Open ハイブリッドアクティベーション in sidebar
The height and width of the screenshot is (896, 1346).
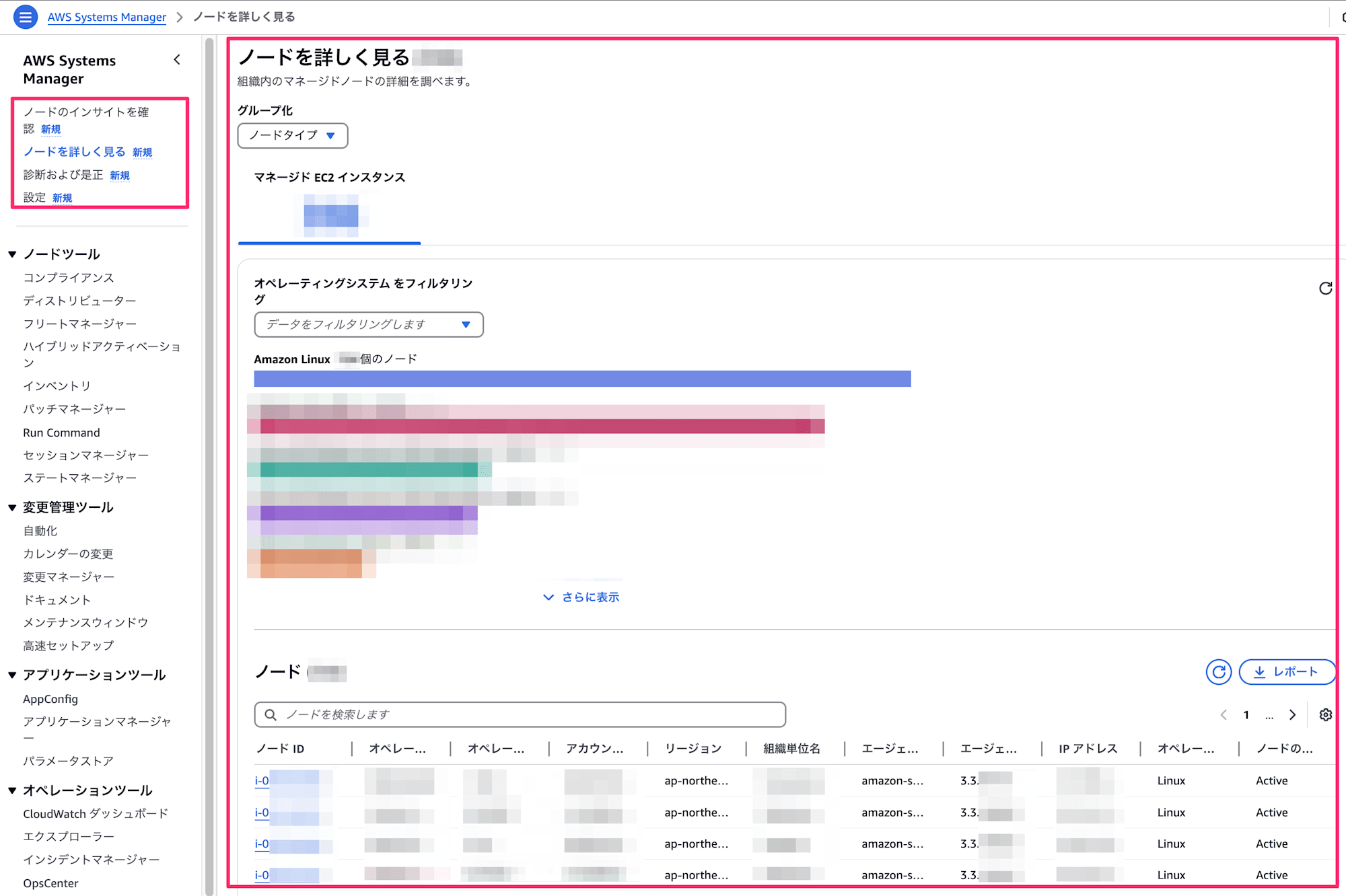[101, 354]
